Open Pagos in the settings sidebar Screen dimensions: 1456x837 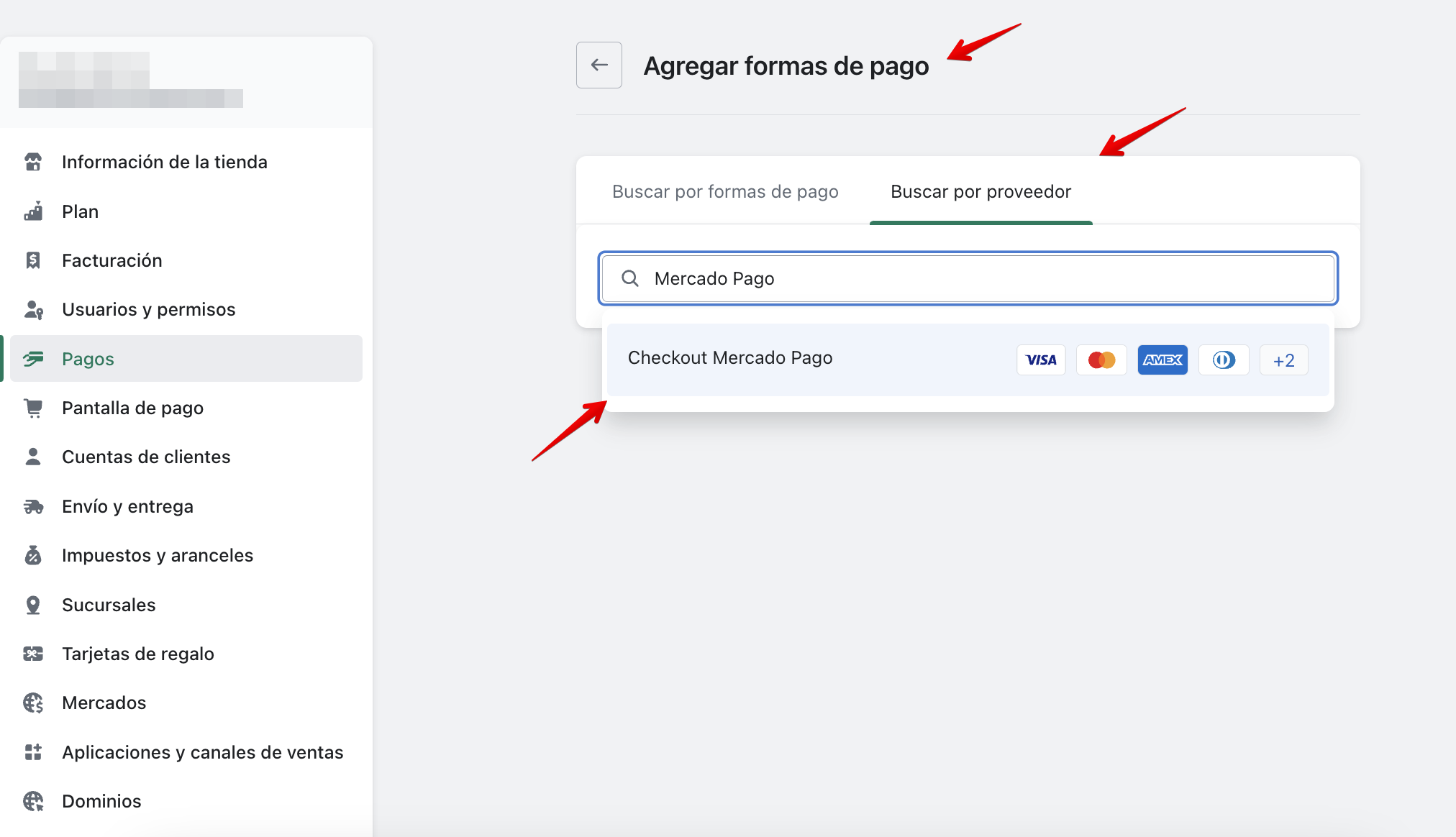click(x=88, y=359)
